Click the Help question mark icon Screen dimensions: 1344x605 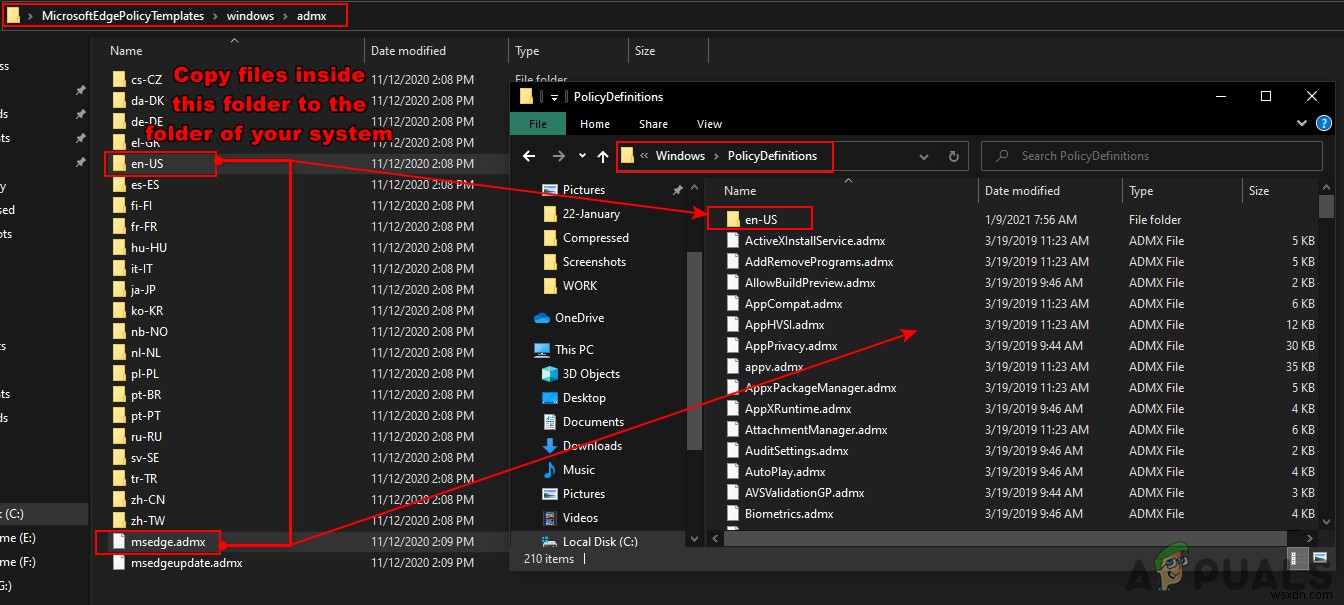point(1322,123)
